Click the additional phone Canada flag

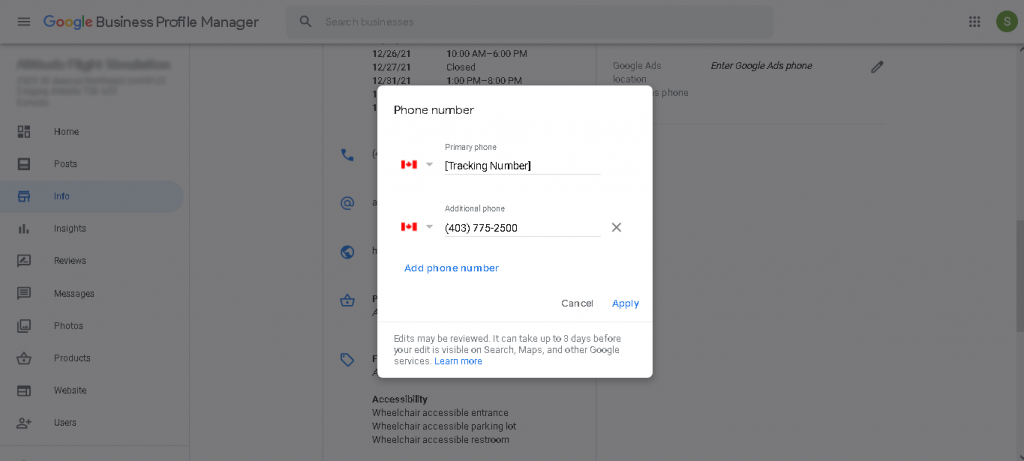[409, 227]
